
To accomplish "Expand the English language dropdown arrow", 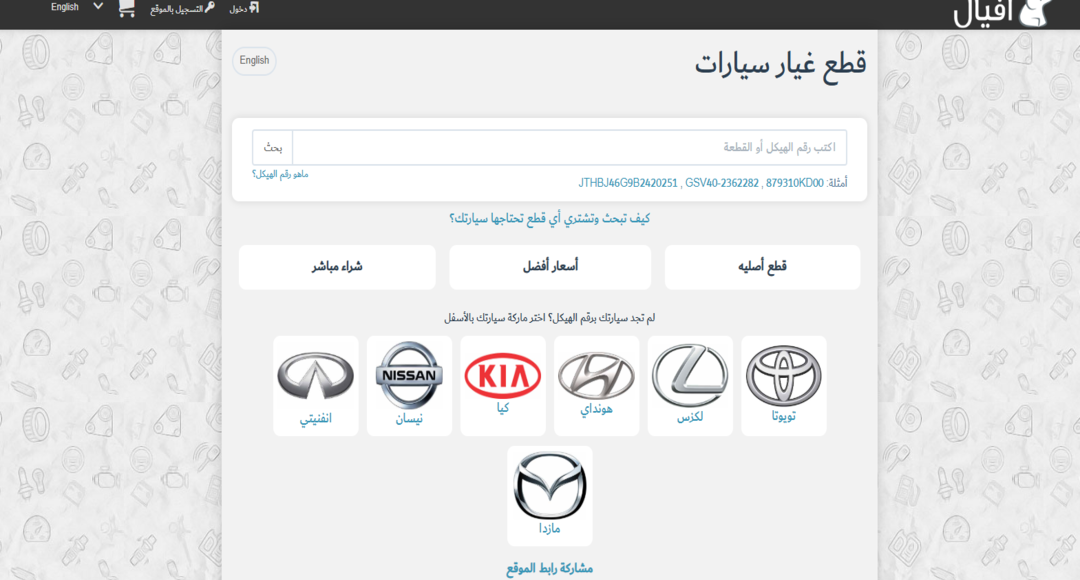I will (98, 7).
